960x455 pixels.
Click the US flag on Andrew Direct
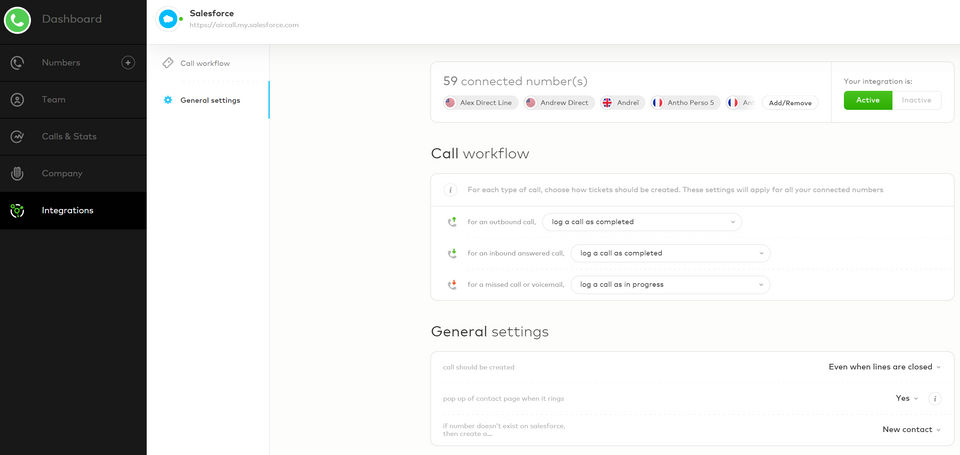pos(530,103)
